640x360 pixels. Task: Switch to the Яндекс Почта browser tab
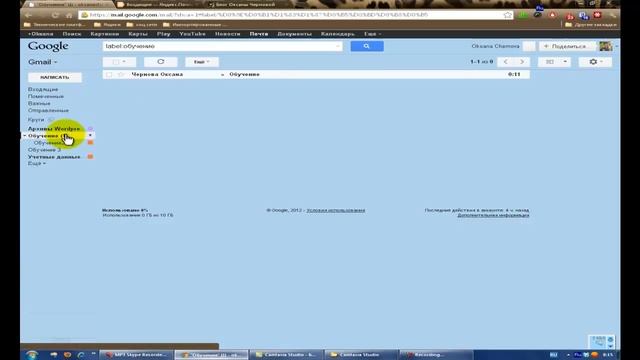point(158,4)
